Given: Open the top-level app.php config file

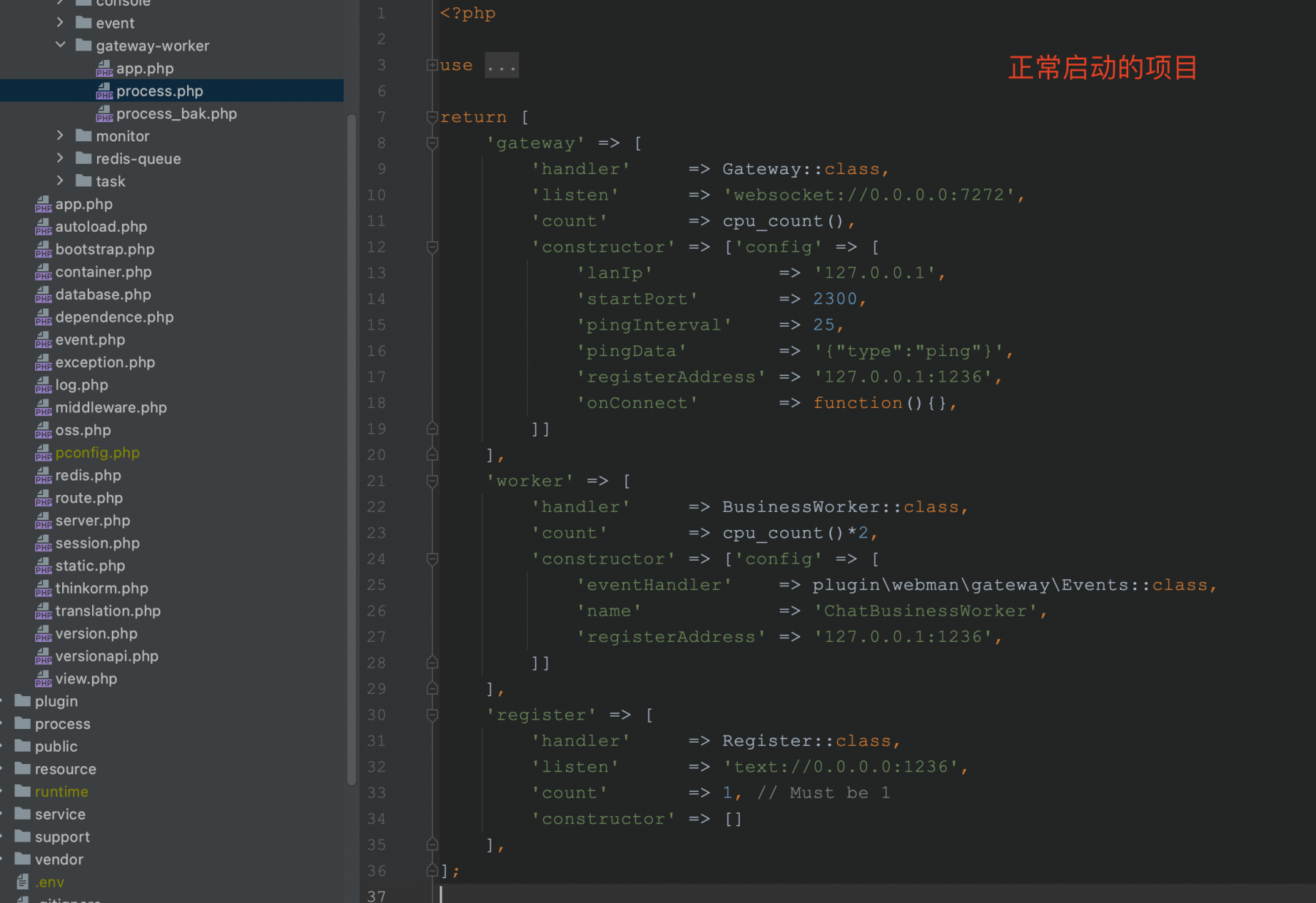Looking at the screenshot, I should (84, 204).
